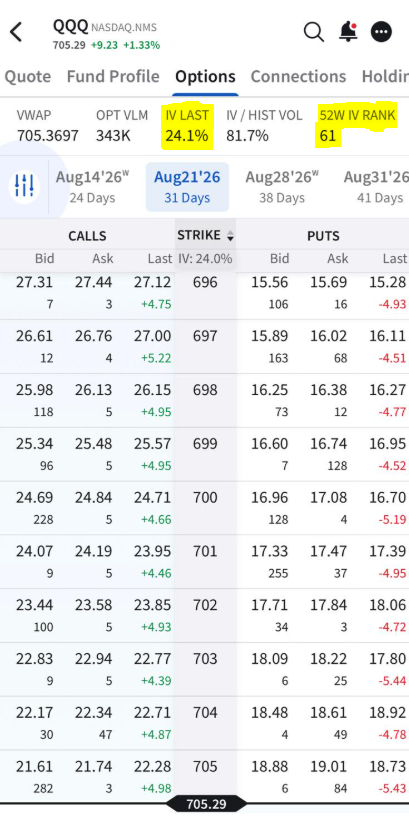The image size is (409, 819).
Task: Tap the 52W IV RANK 61 field
Action: (x=357, y=126)
